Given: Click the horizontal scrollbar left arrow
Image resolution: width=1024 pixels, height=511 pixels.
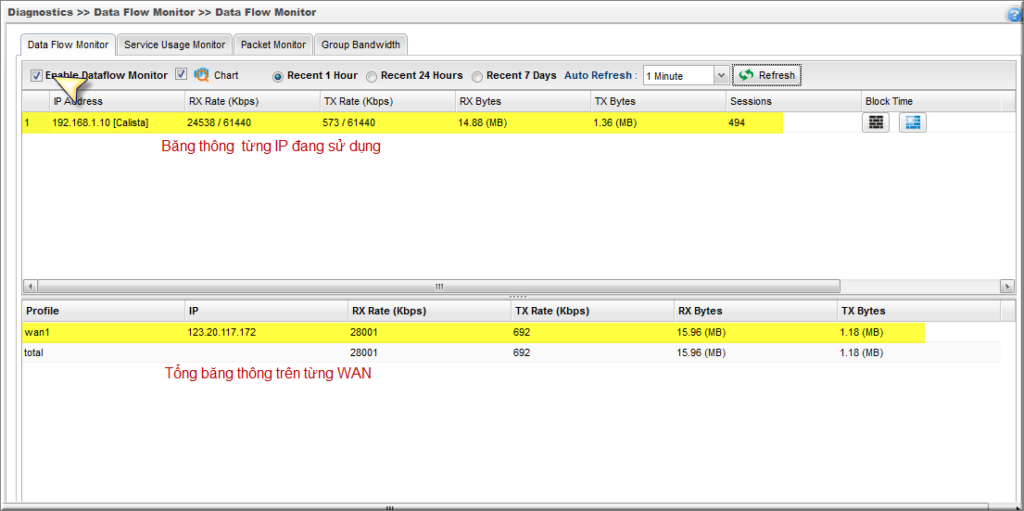Looking at the screenshot, I should click(x=29, y=286).
